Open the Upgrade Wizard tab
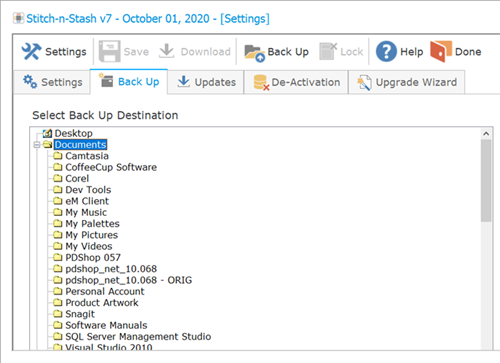 (407, 82)
